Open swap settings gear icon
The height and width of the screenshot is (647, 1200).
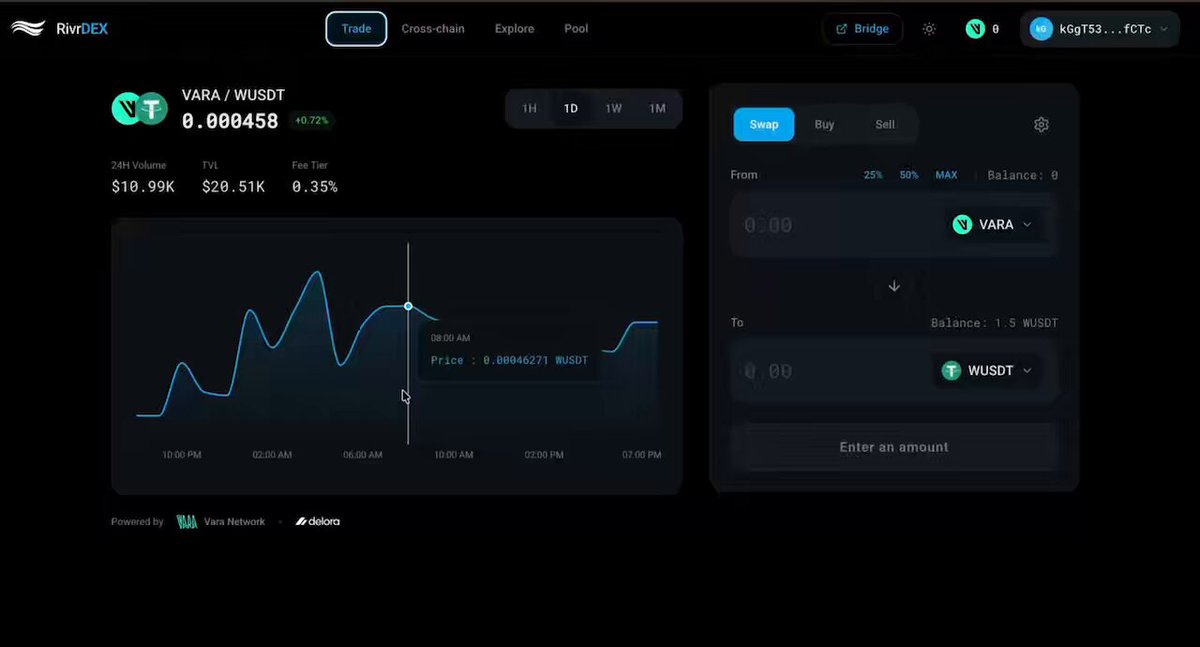[1041, 125]
